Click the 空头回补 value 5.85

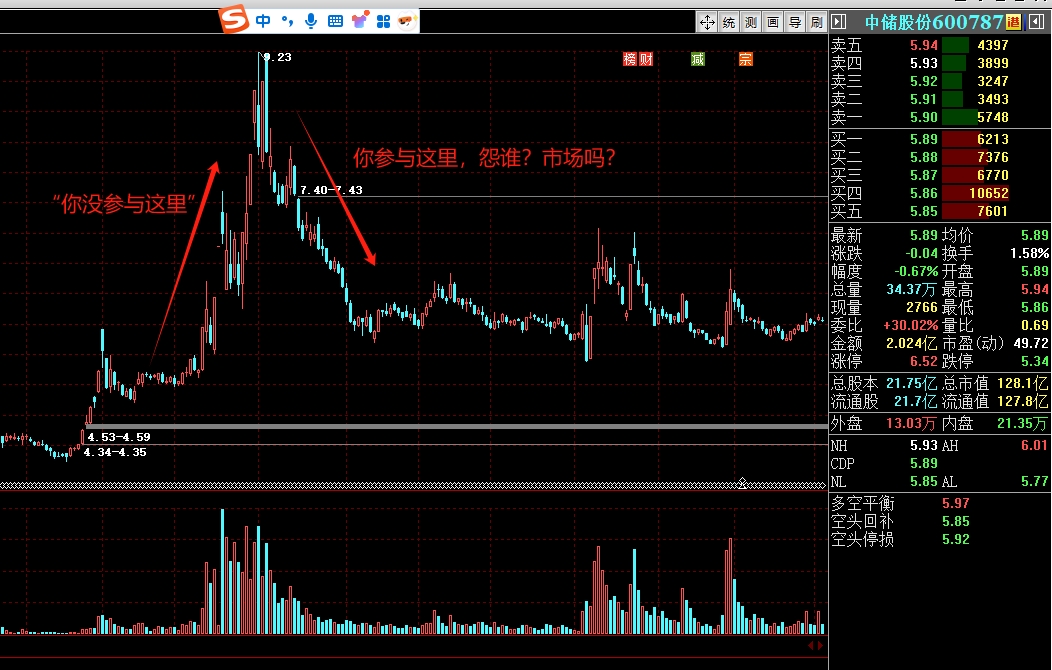coord(955,521)
